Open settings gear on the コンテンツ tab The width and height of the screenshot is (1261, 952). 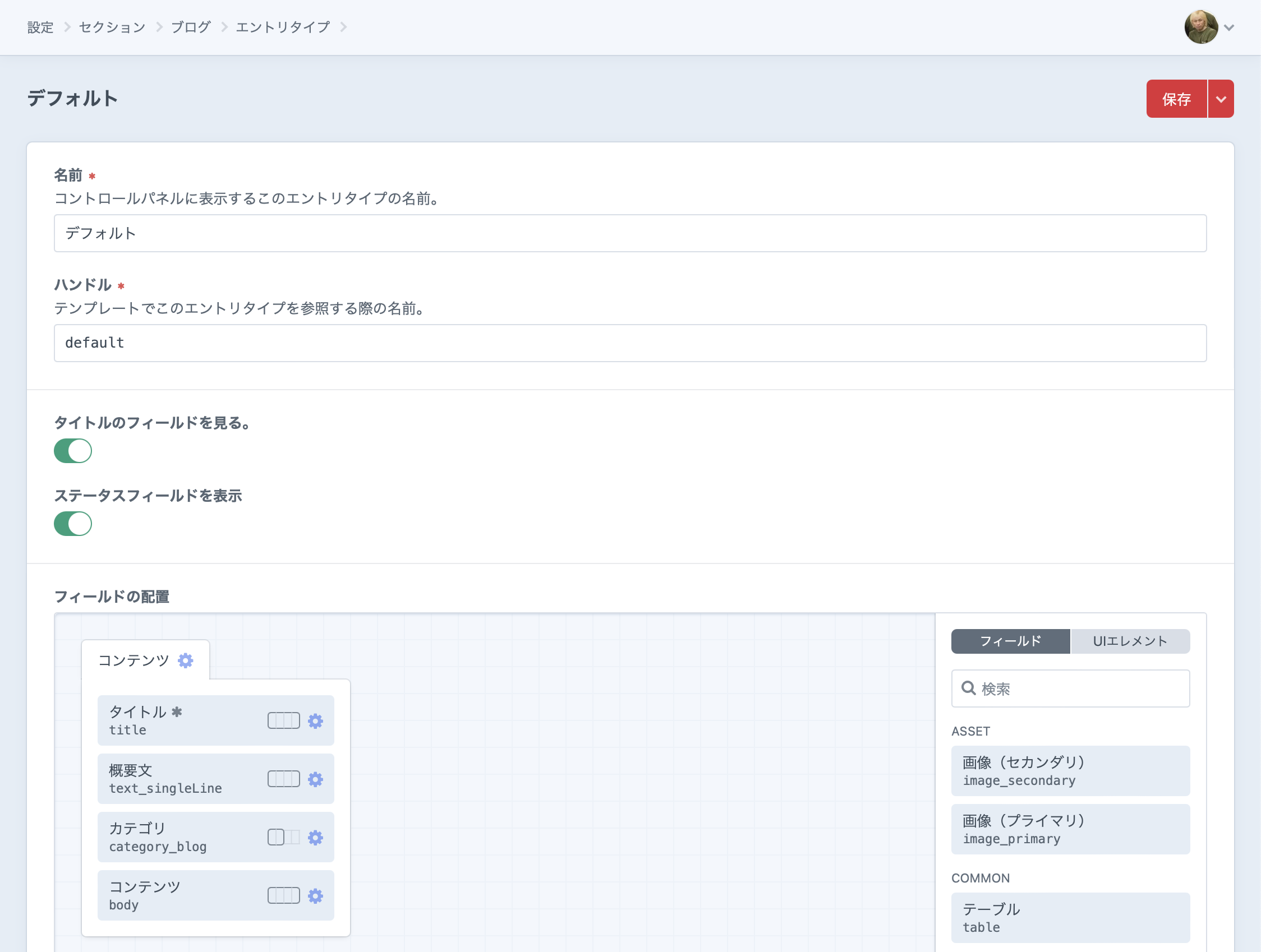(185, 660)
